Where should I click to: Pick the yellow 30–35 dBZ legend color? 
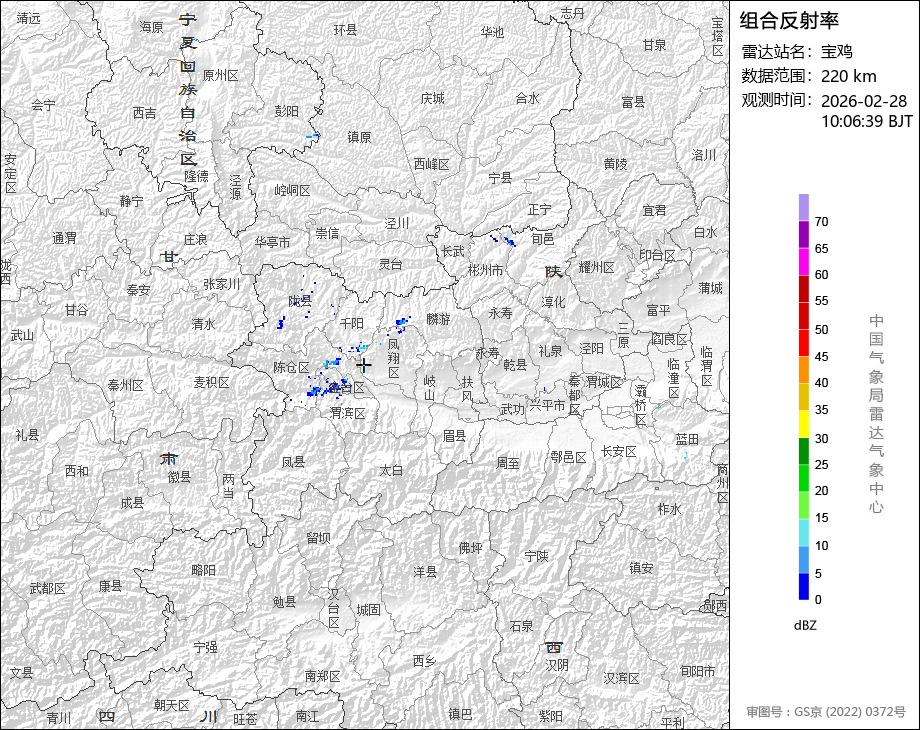(x=804, y=424)
